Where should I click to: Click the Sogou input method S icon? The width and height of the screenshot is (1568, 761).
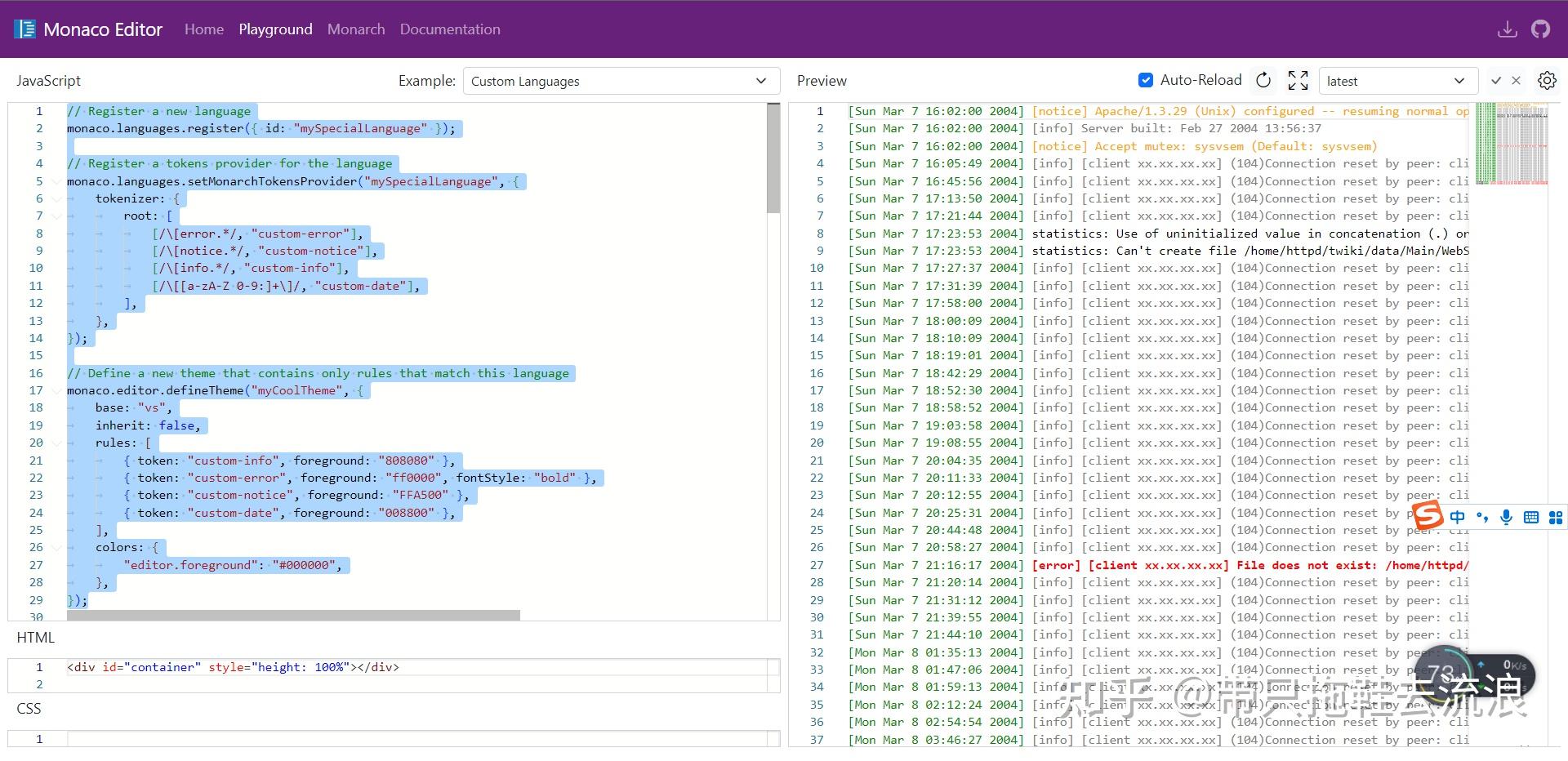click(1428, 516)
